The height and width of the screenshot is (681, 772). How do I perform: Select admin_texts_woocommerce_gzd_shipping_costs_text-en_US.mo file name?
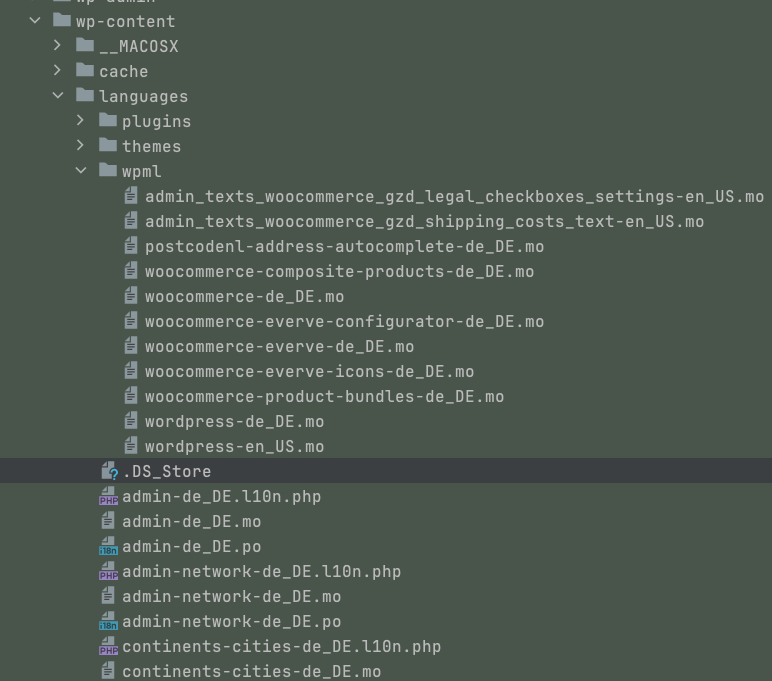coord(424,222)
